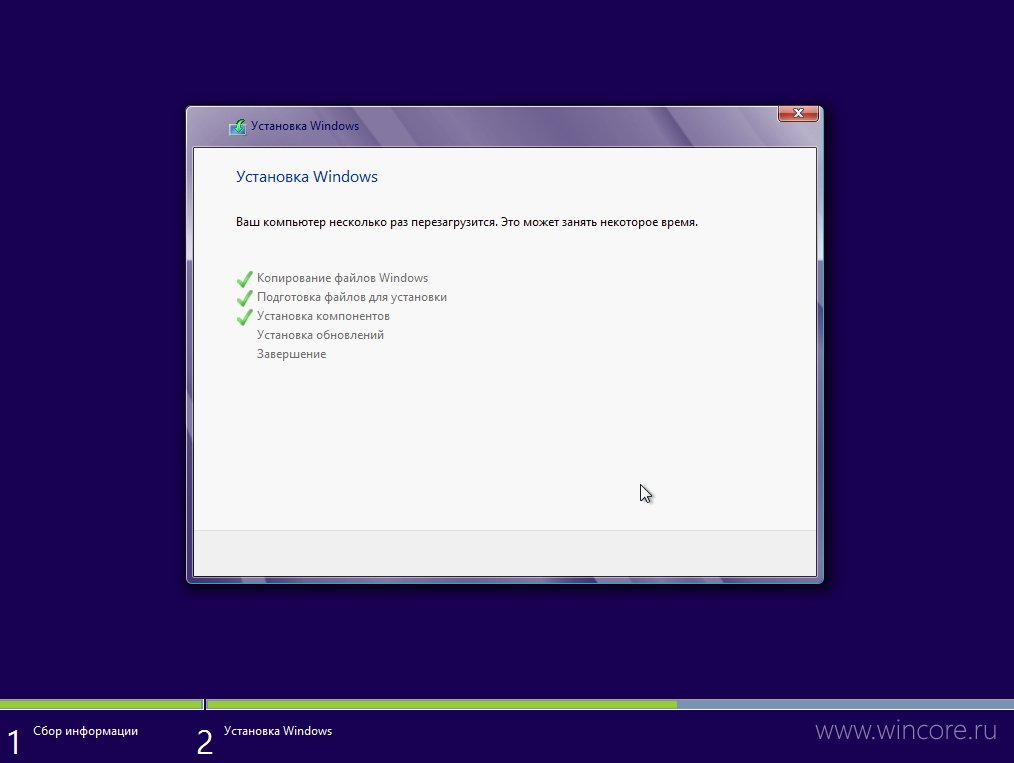Viewport: 1014px width, 763px height.
Task: Click the Сбор информации progress bar segment
Action: click(x=102, y=704)
